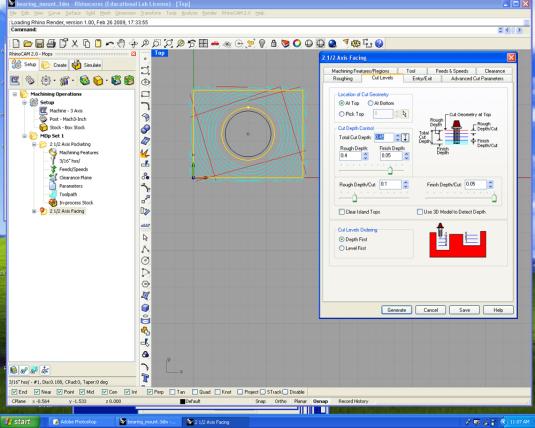
Task: Select the pointer tool in the vertical toolbar
Action: pos(145,237)
